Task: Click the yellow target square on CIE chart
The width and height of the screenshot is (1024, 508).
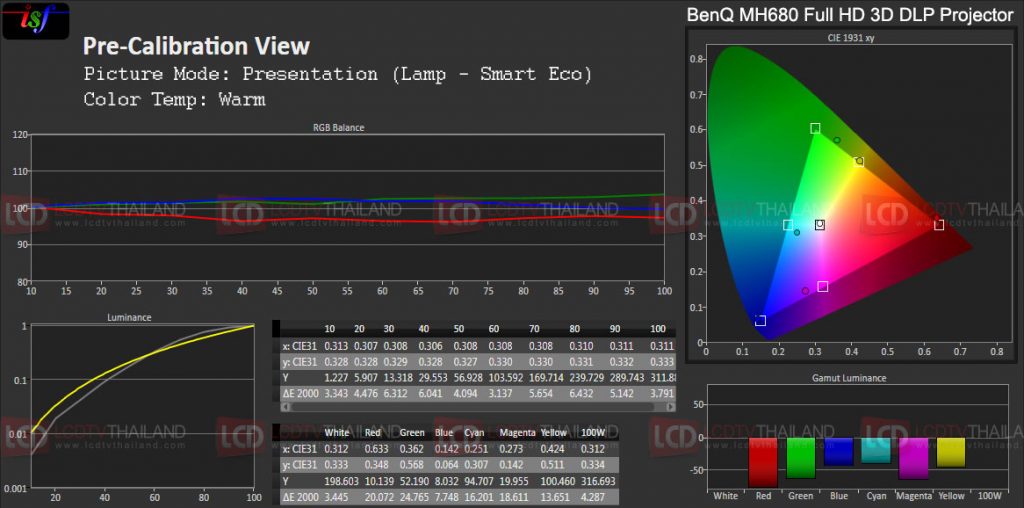Action: point(859,161)
